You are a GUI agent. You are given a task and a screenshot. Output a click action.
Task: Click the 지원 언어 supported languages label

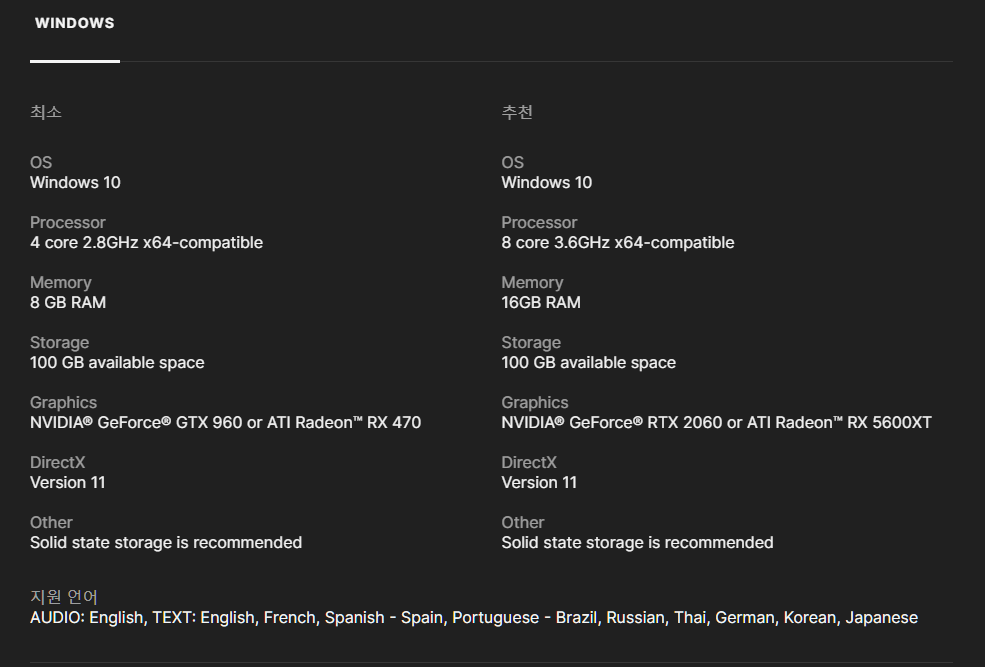point(64,597)
